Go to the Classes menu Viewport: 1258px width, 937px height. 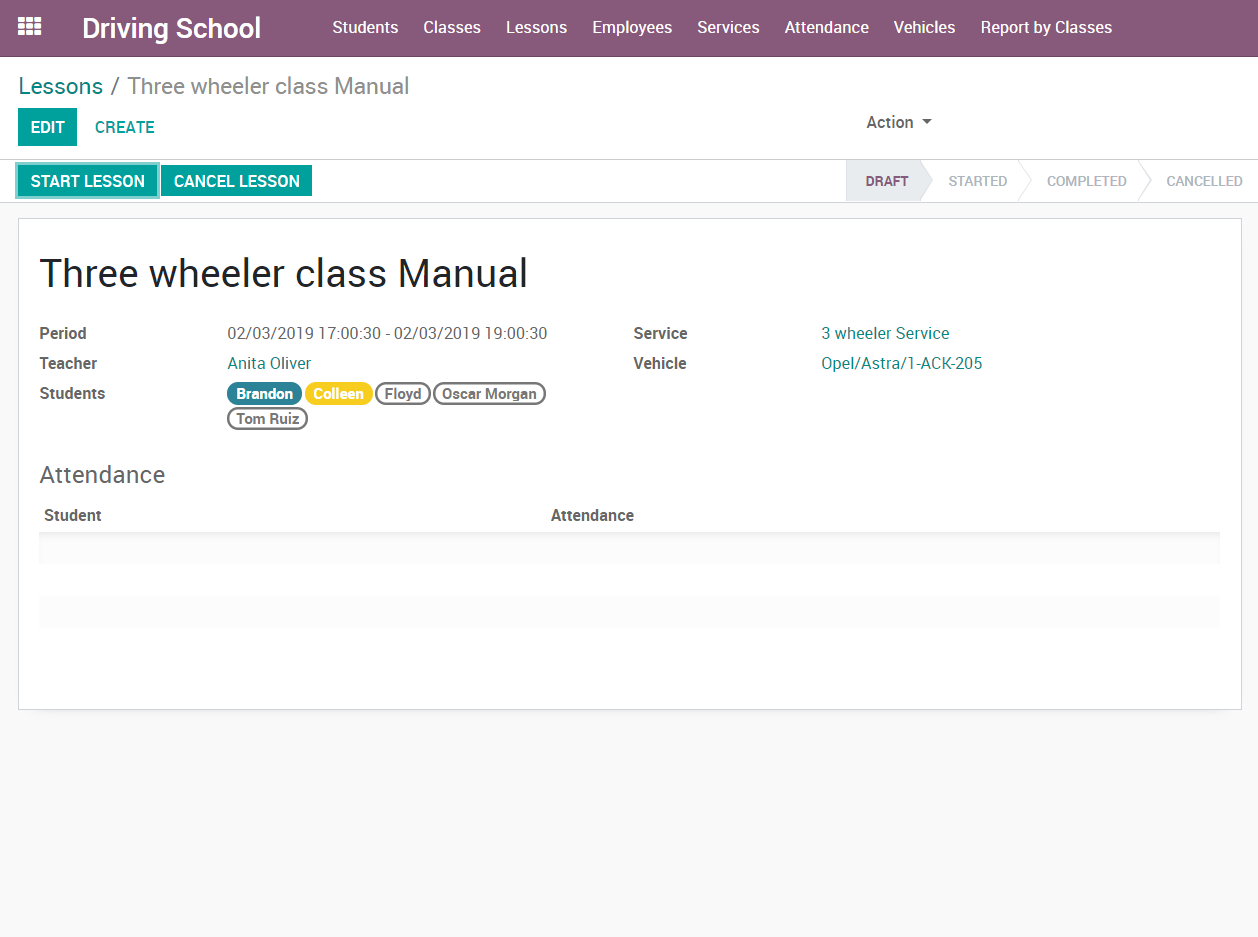(452, 28)
